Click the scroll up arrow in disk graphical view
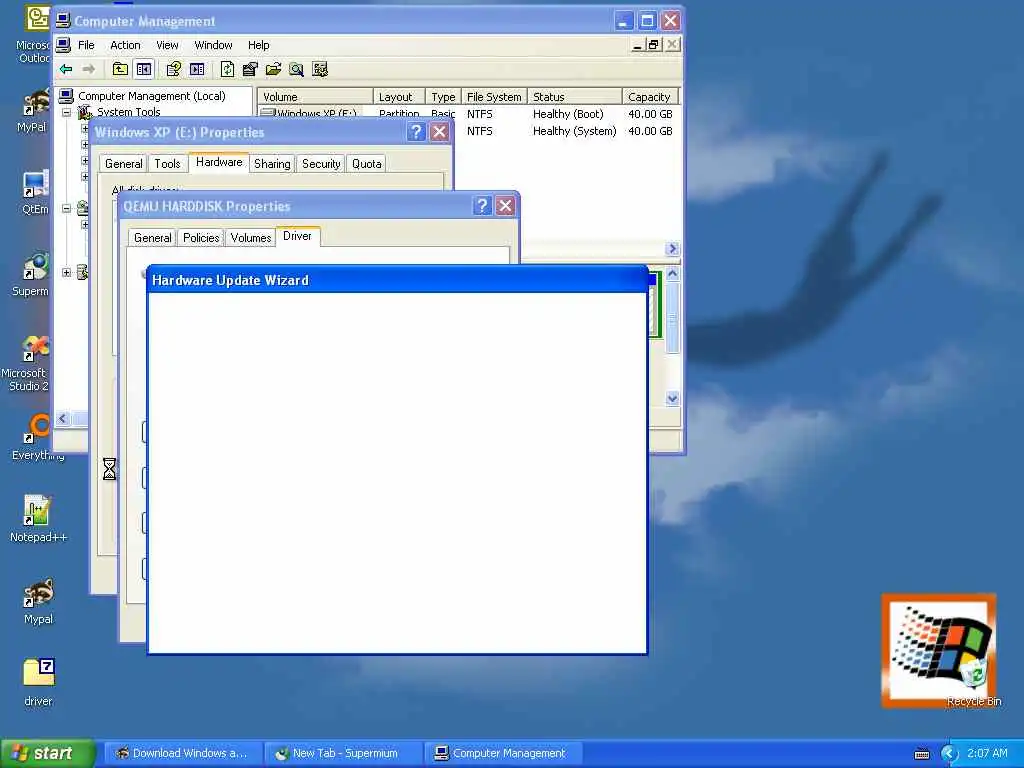 tap(672, 274)
